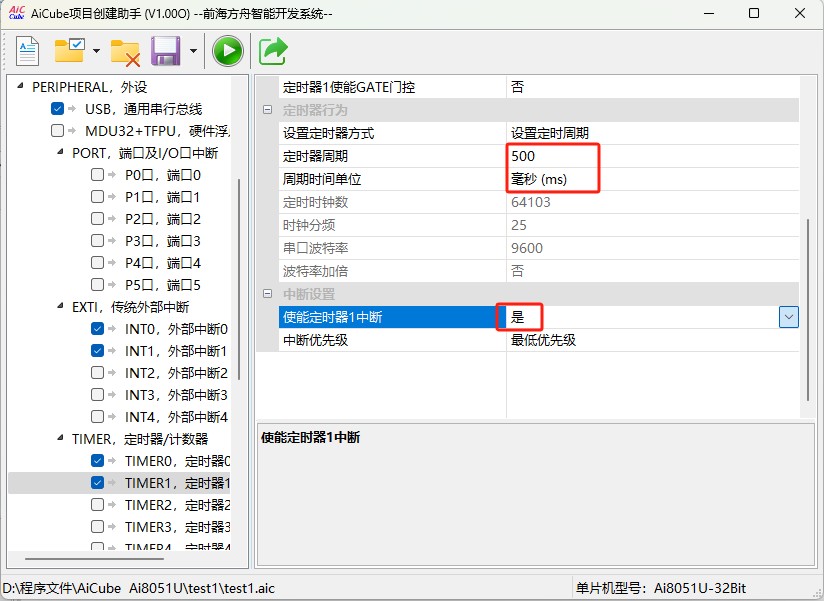Enable the TIMER3 定时器3 checkbox
This screenshot has width=824, height=601.
pos(97,526)
